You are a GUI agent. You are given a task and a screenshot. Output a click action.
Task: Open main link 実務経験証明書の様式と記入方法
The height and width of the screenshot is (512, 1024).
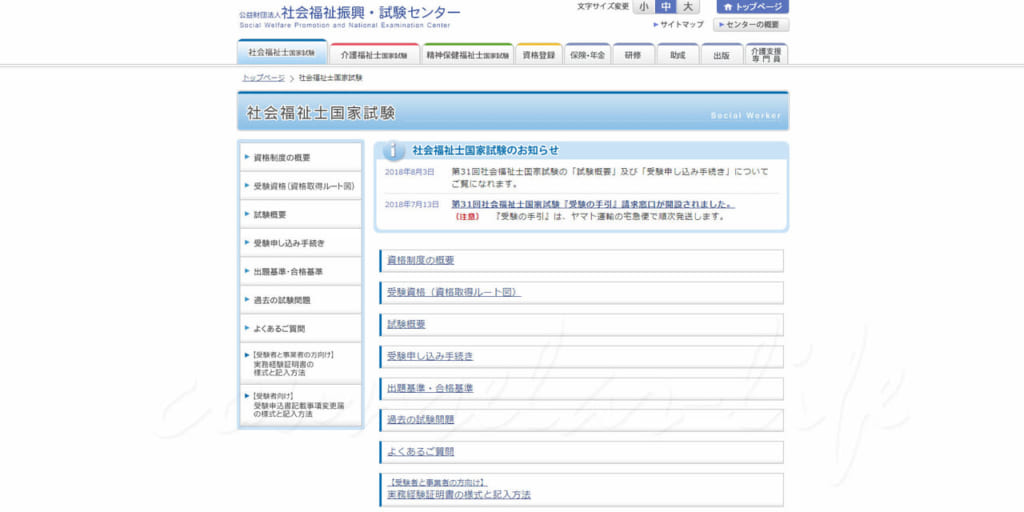click(x=458, y=494)
